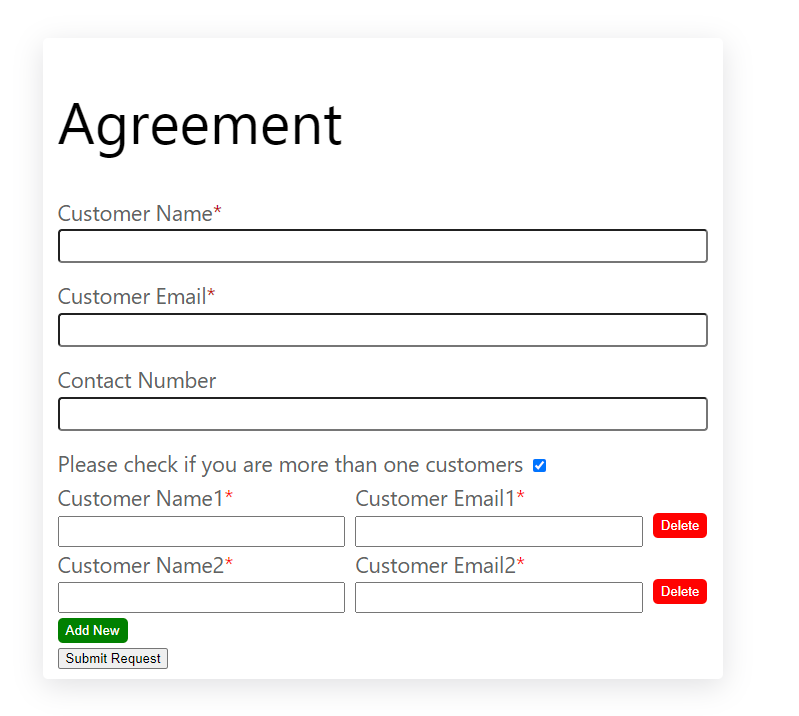Screen dimensions: 799x716
Task: Click the "Contact Number" label
Action: click(x=137, y=381)
